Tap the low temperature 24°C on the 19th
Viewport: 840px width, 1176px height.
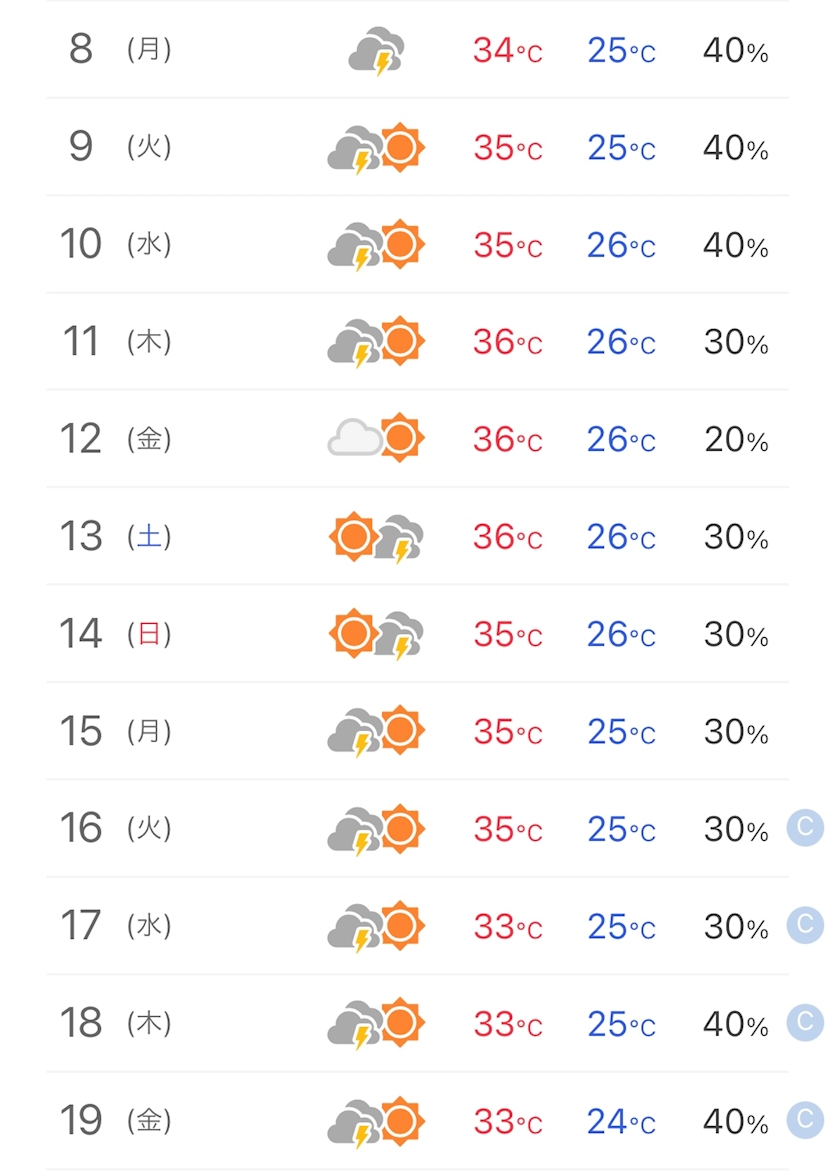click(621, 1122)
